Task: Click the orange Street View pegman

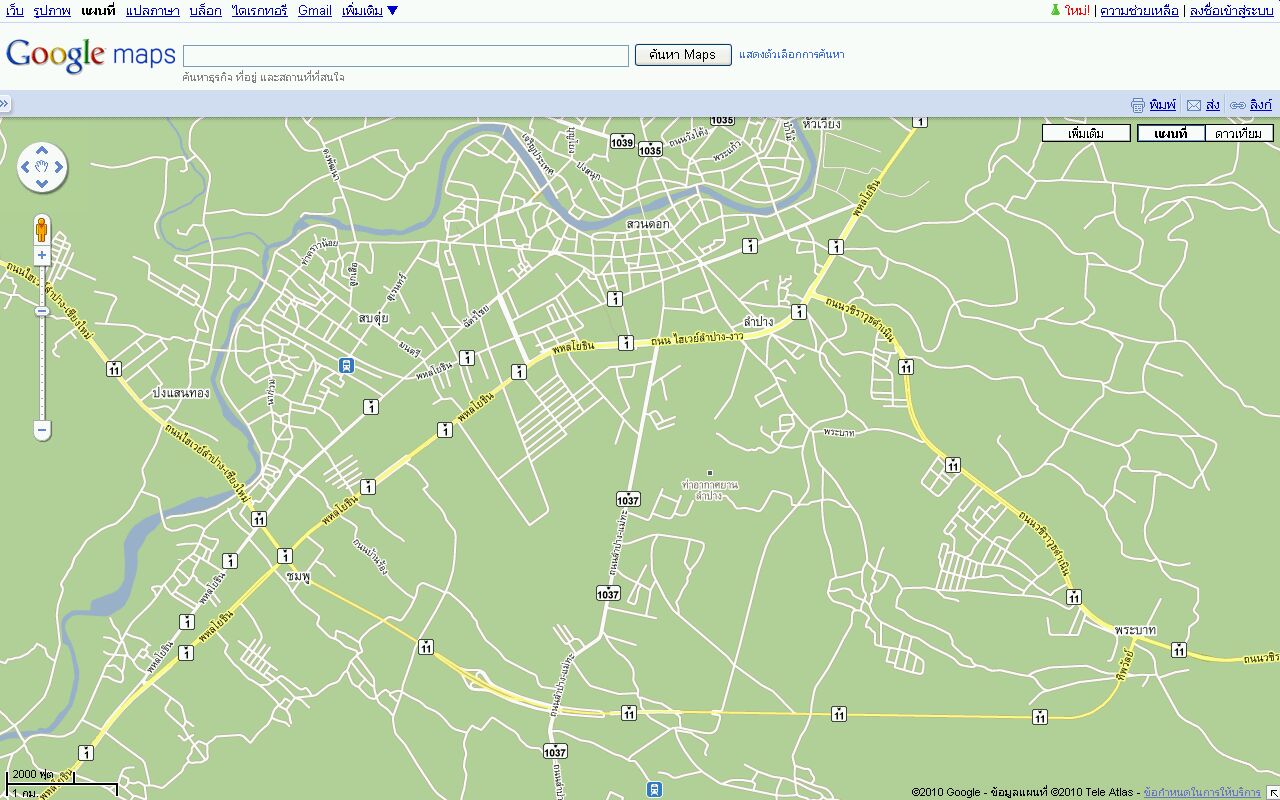Action: pos(42,229)
